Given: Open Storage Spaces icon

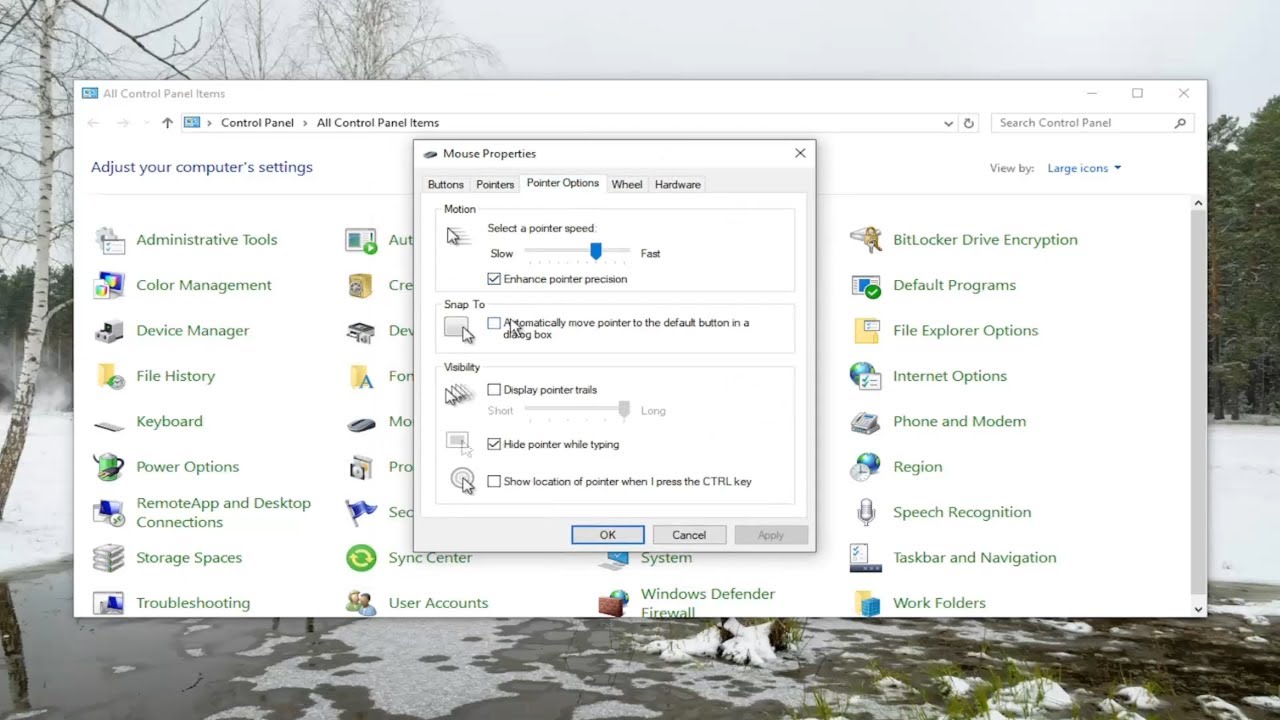Looking at the screenshot, I should [x=110, y=558].
